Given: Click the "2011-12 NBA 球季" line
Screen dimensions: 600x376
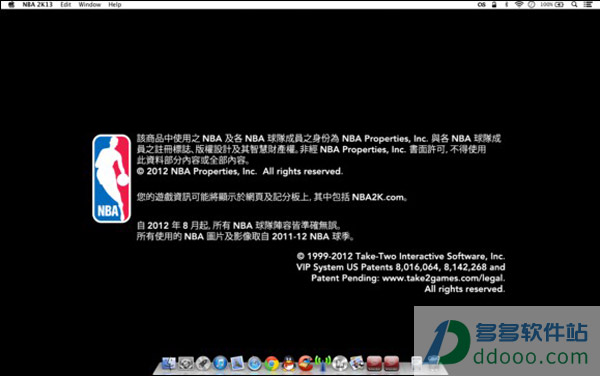Looking at the screenshot, I should [313, 236].
